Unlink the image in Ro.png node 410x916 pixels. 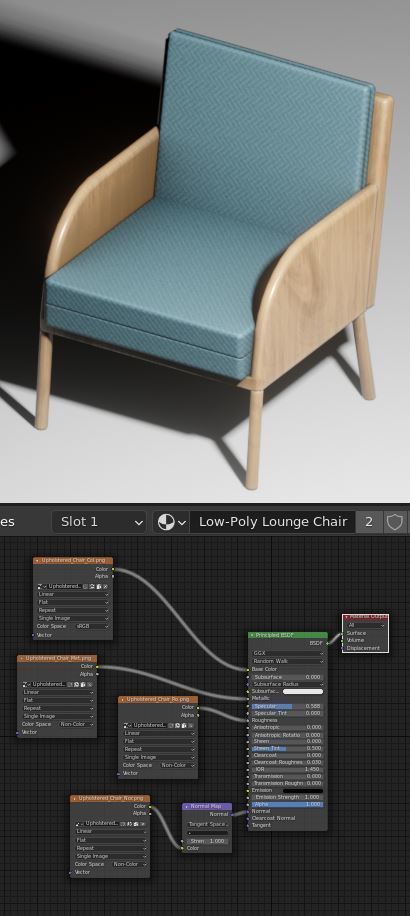(191, 725)
